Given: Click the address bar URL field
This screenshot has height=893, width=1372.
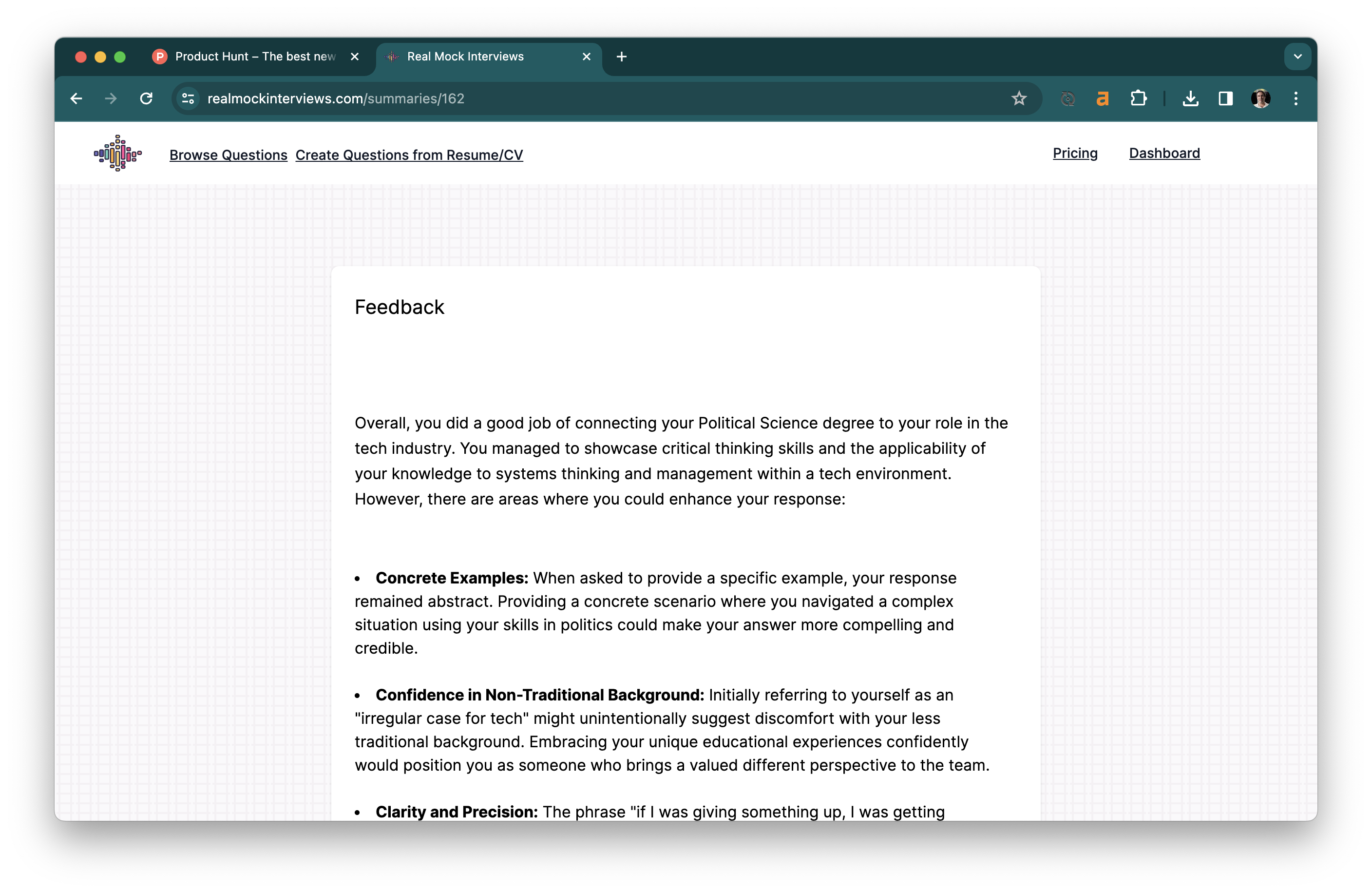Looking at the screenshot, I should [x=576, y=98].
